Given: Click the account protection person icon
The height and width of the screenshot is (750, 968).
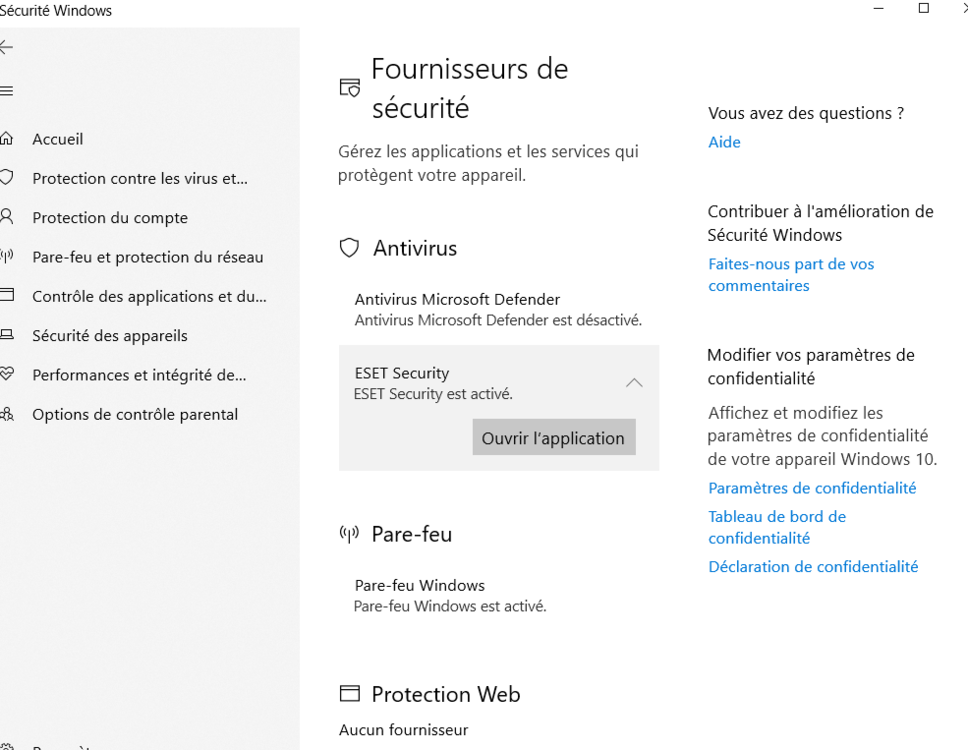Looking at the screenshot, I should pos(6,217).
